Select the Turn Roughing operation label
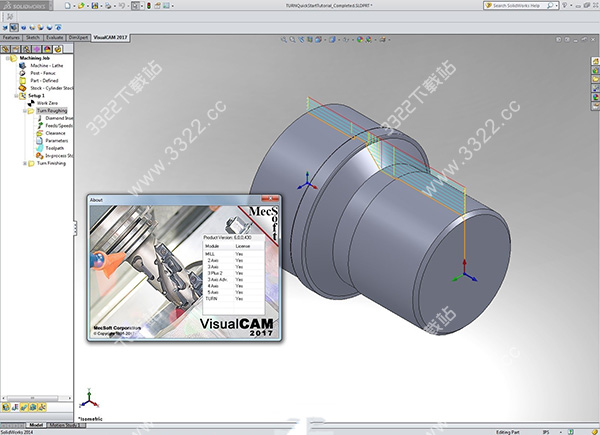The image size is (600, 435). (52, 111)
